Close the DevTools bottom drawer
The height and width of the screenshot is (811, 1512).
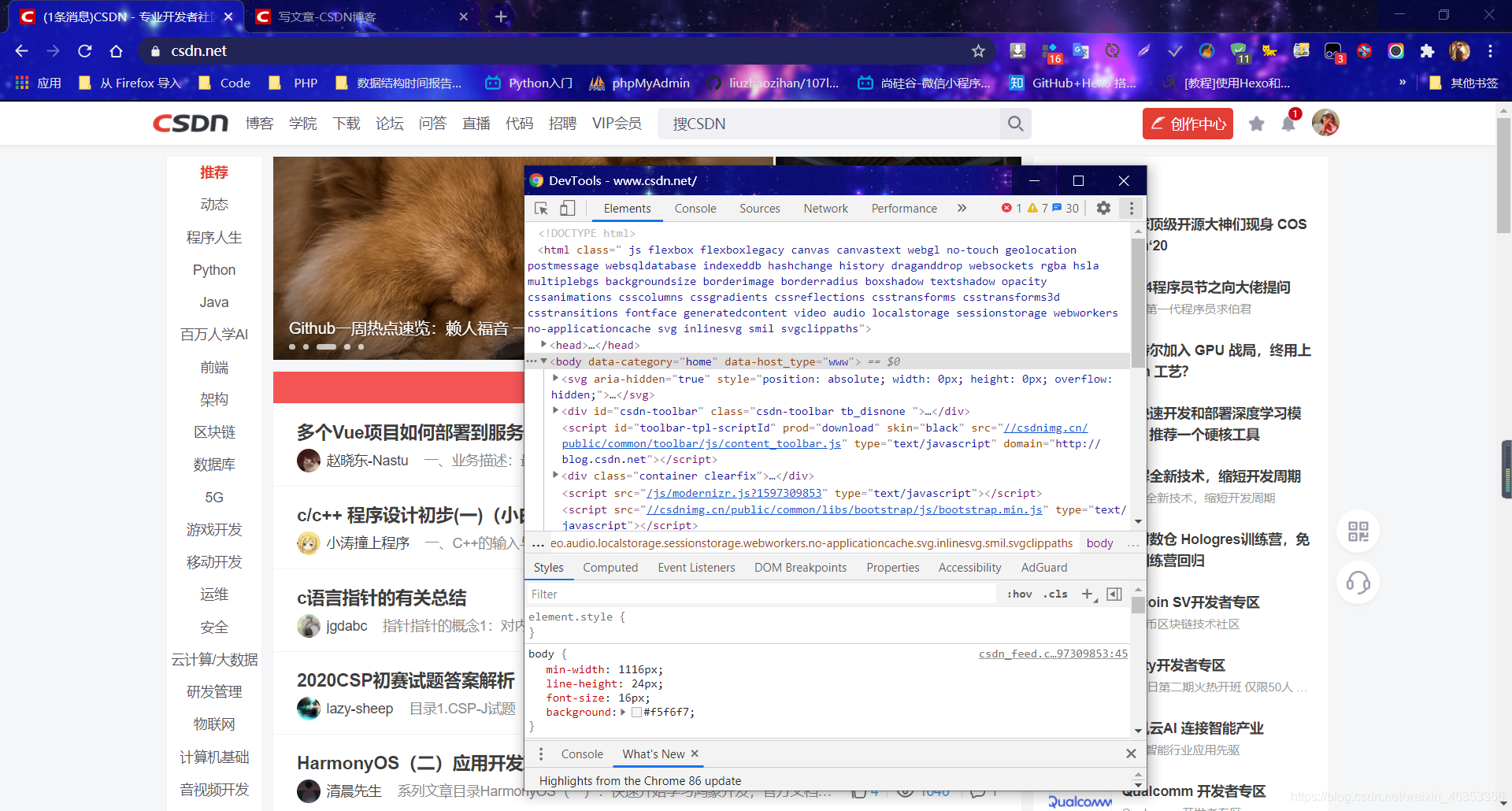1131,754
